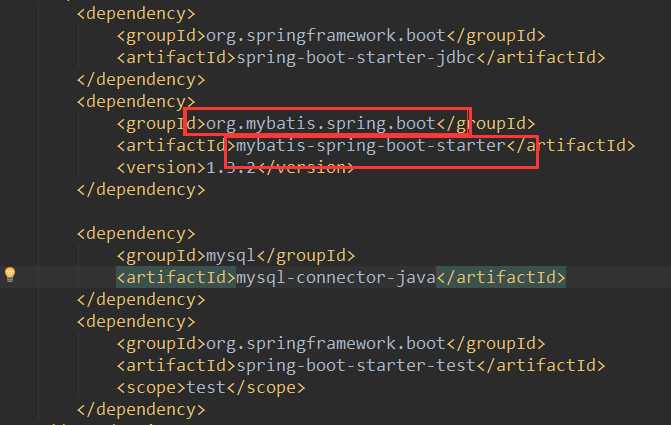Screen dimensions: 671x425
Task: Click the closing dependency tag after mysql-connector-java
Action: (x=141, y=300)
